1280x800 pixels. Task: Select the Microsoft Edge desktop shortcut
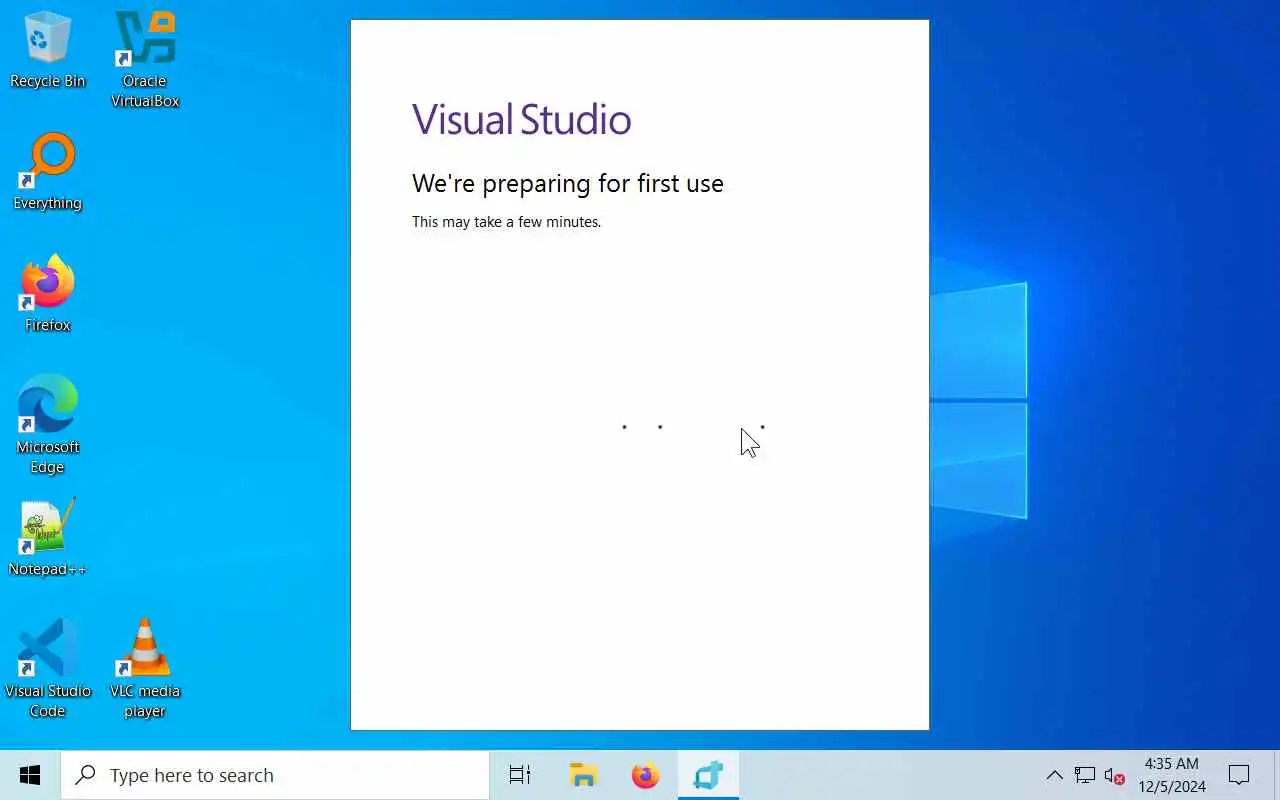coord(47,425)
